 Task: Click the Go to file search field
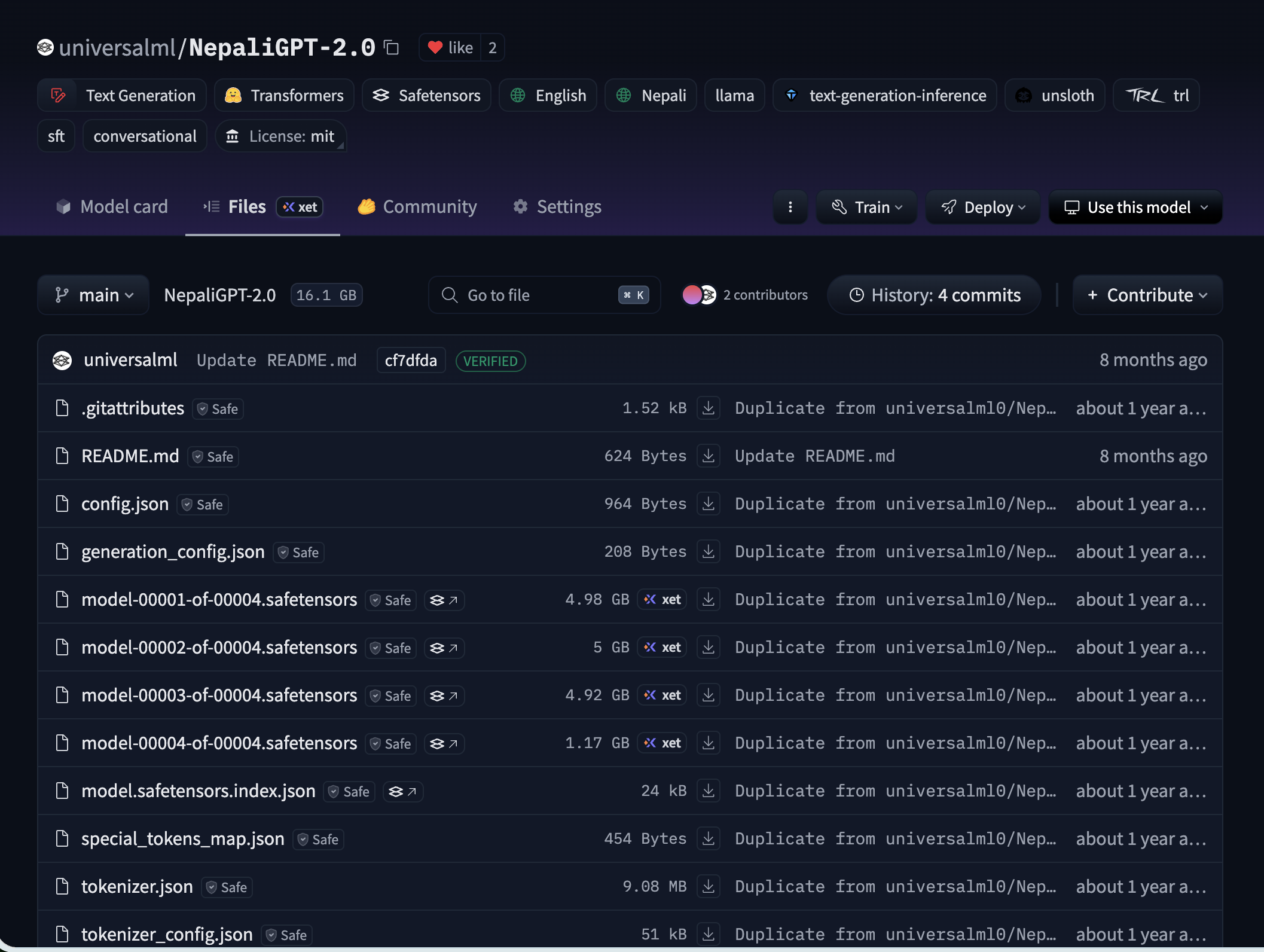(x=544, y=295)
